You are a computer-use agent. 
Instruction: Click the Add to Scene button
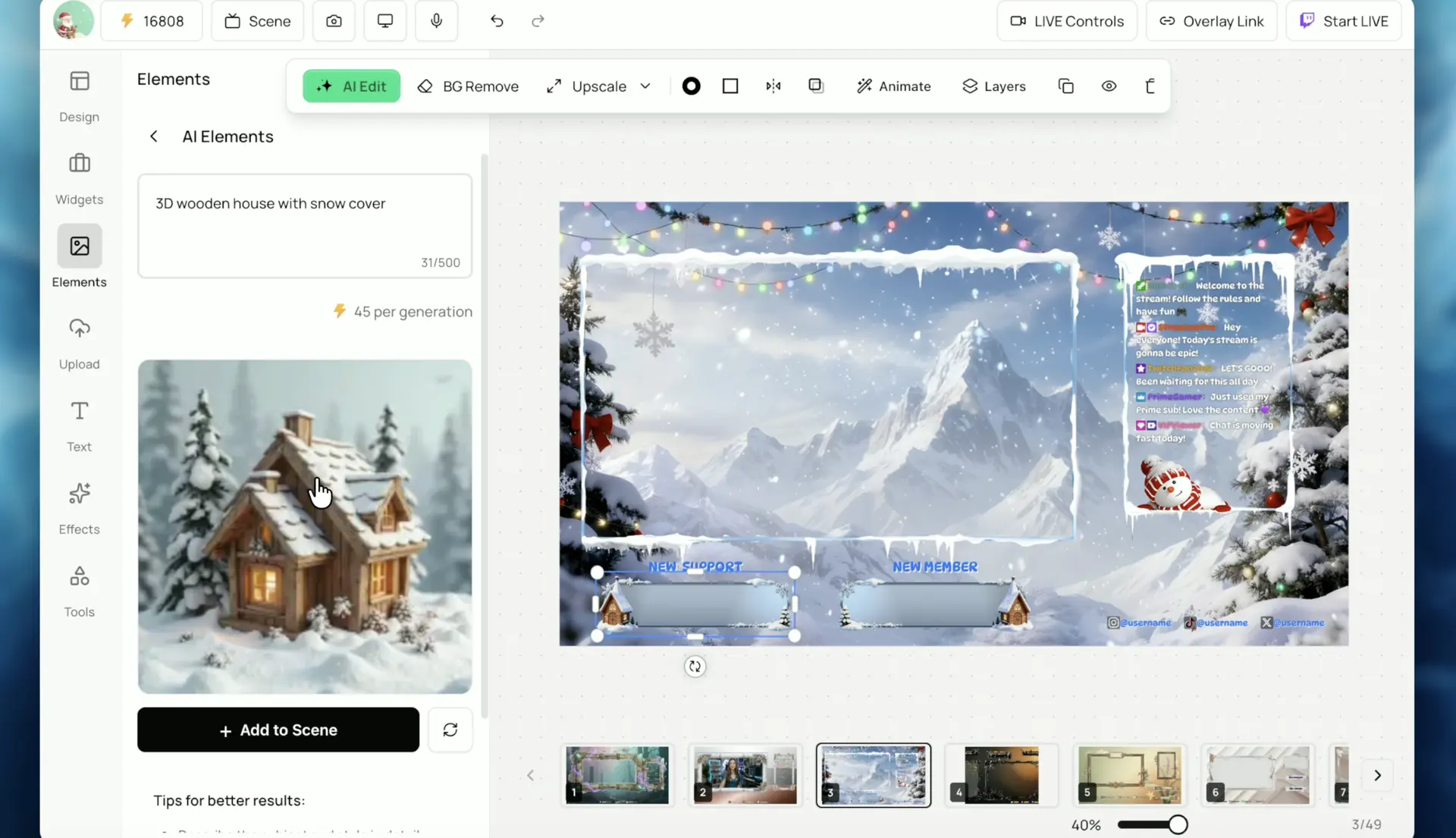pos(278,730)
